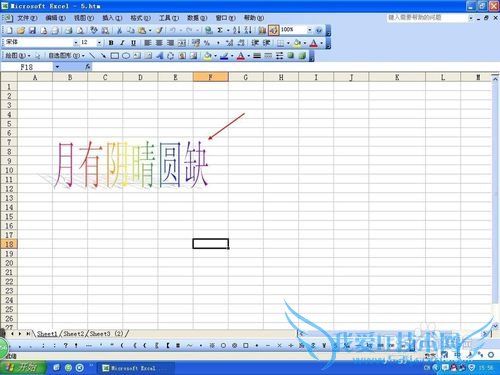Open the Format menu
Screen dimensions: 500x375
tap(140, 18)
